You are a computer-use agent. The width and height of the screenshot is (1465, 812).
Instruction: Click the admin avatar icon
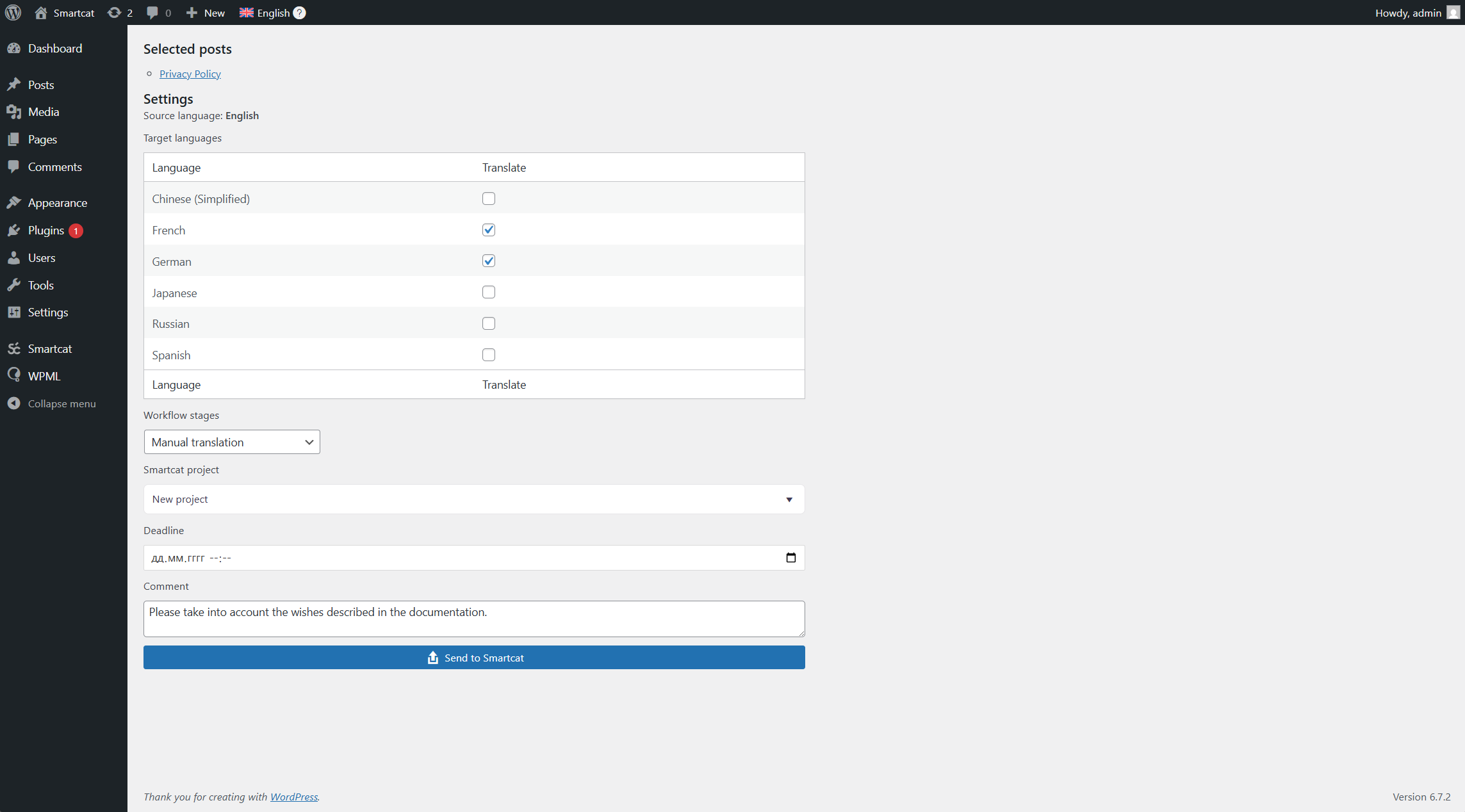pyautogui.click(x=1453, y=13)
